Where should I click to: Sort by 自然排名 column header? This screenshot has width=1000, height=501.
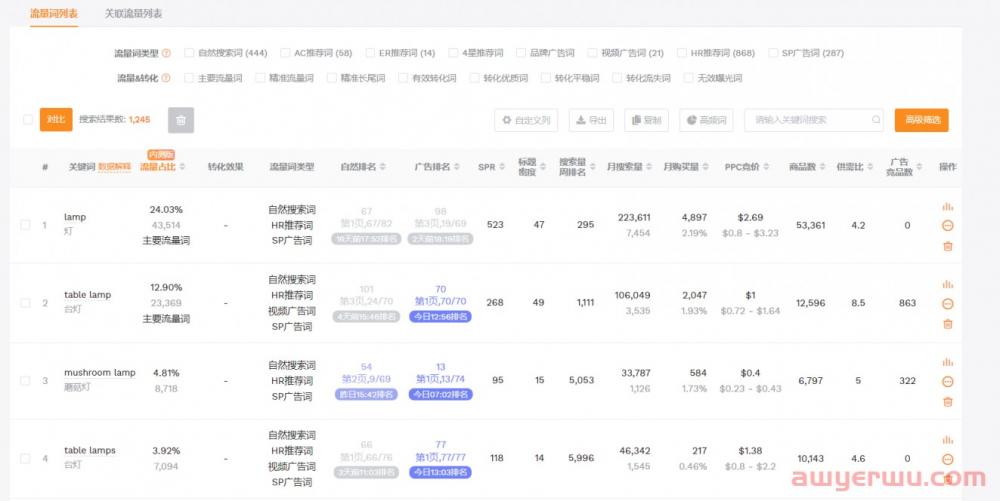tap(363, 166)
